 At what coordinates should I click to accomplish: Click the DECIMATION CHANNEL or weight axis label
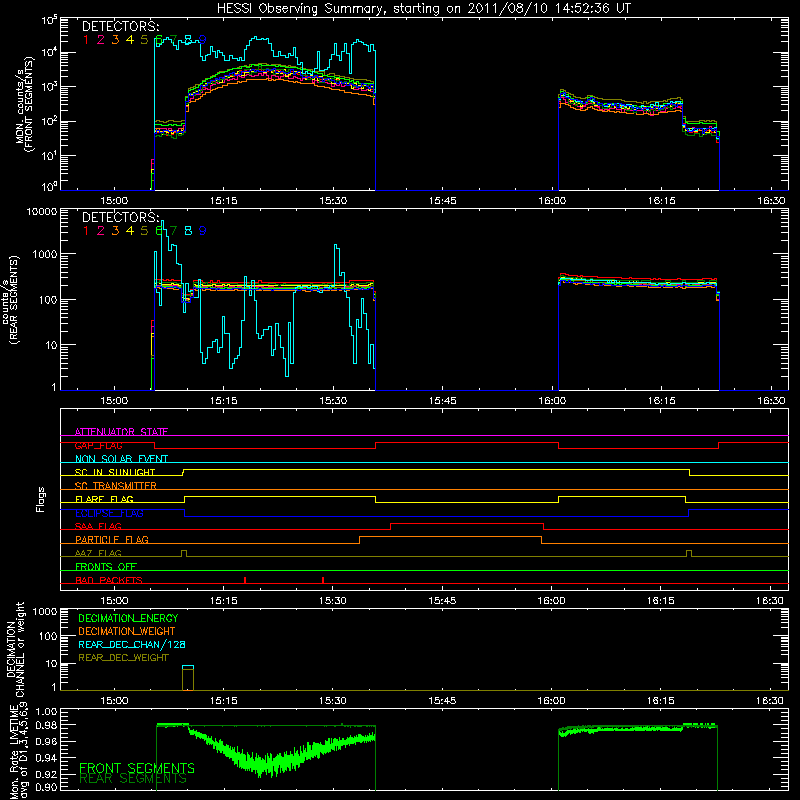click(x=14, y=649)
